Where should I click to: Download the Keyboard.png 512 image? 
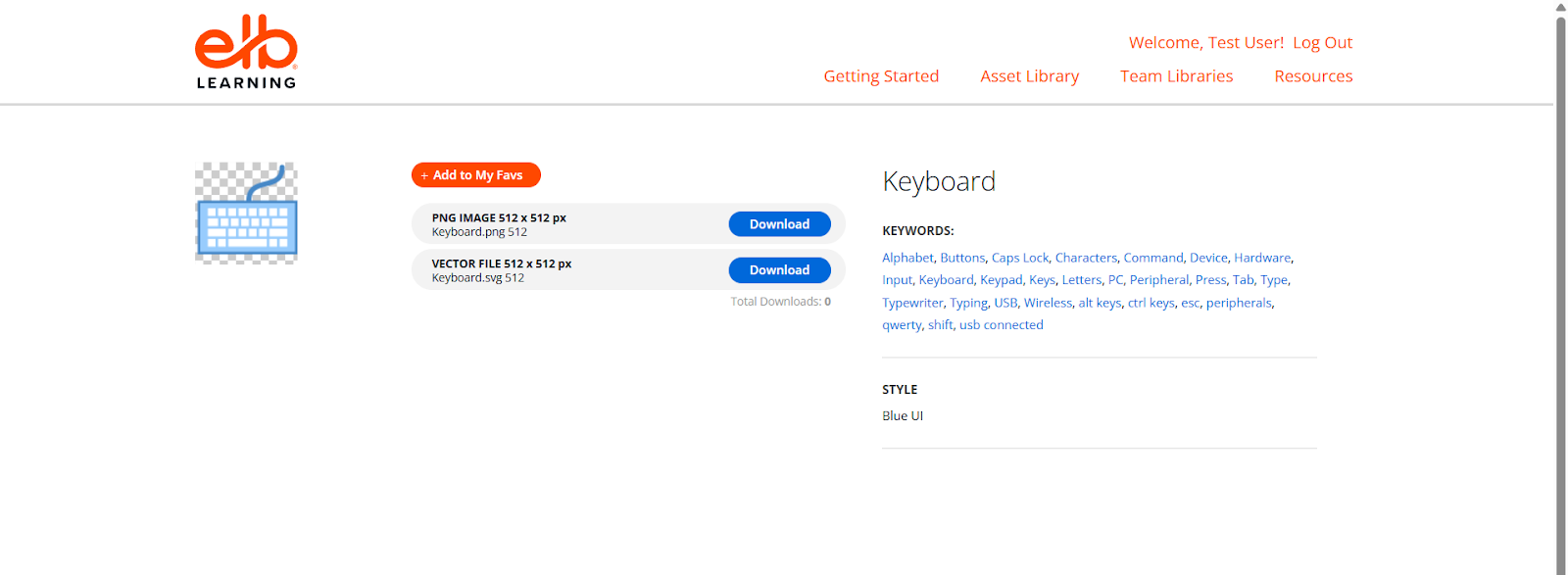pos(779,224)
